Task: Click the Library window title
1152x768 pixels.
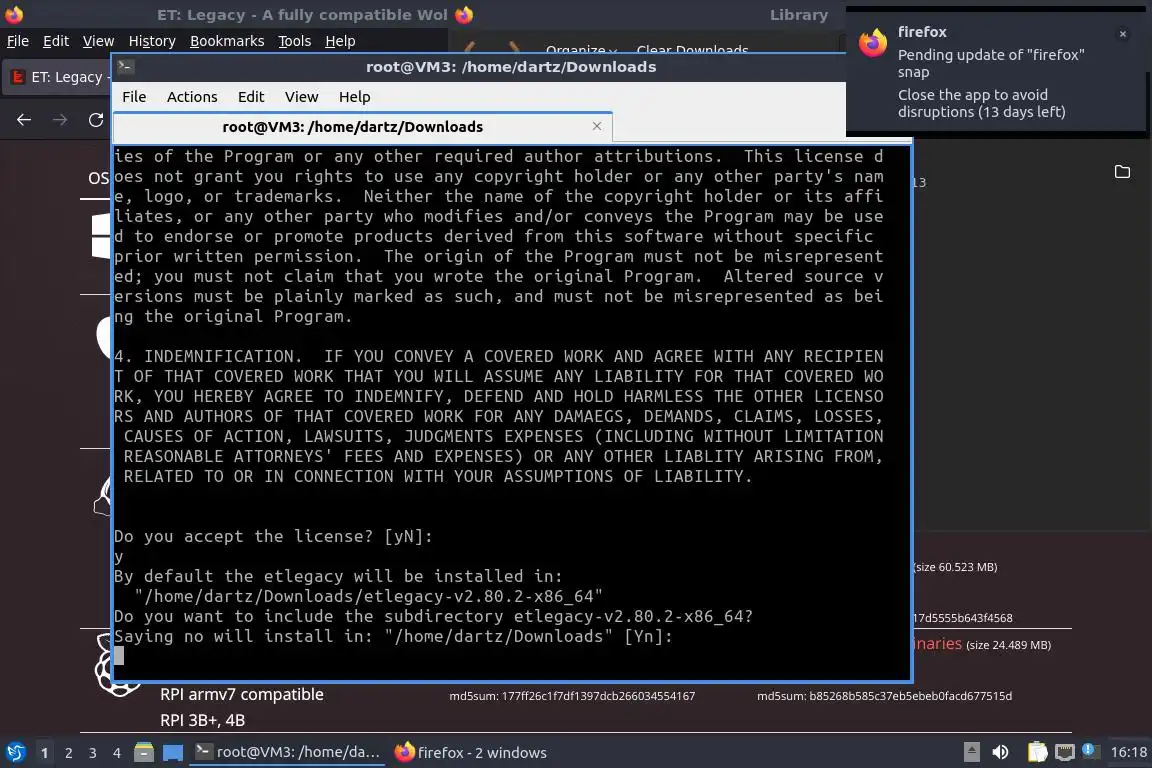Action: 799,15
